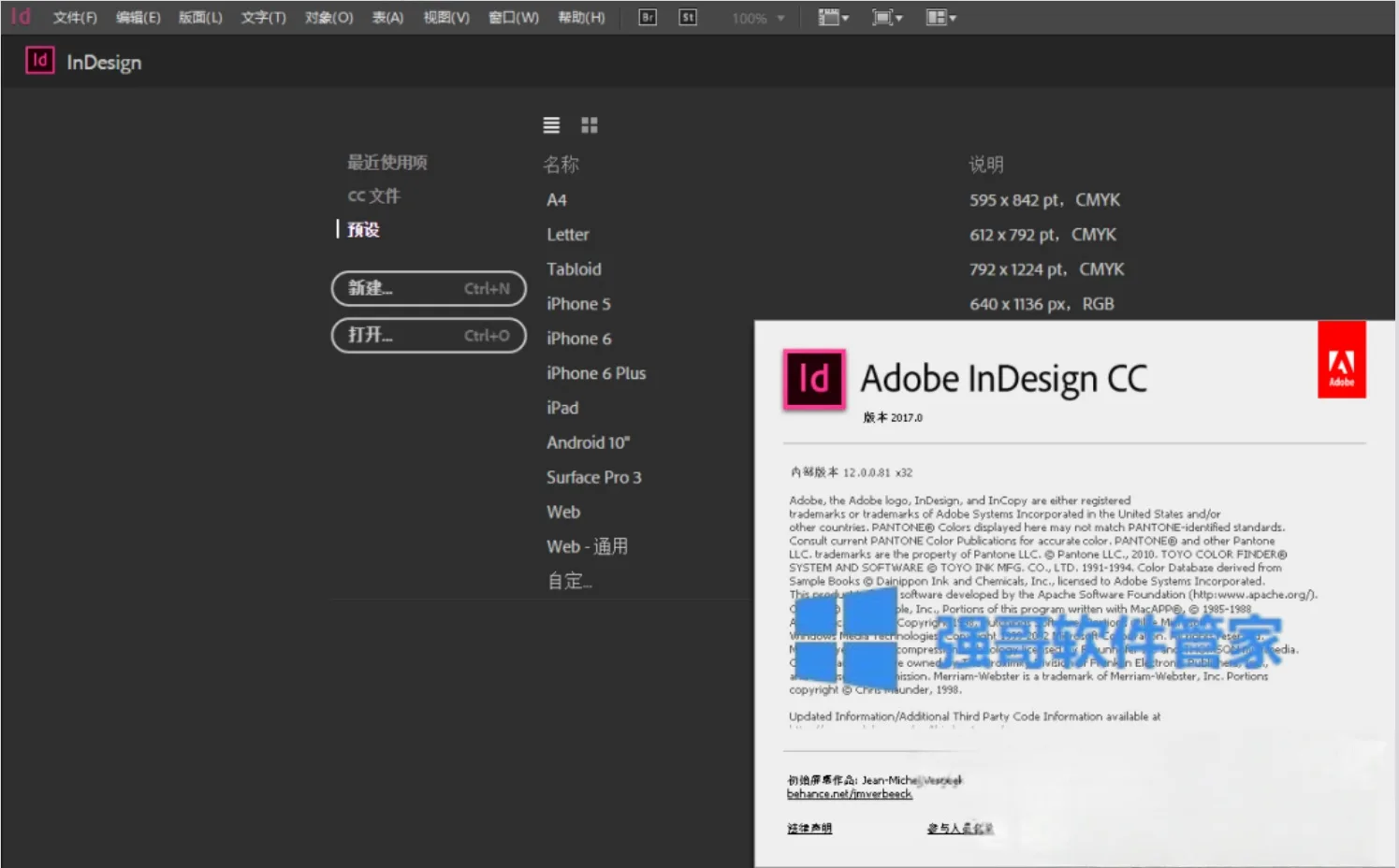Screen dimensions: 1399x868
Task: Open the zoom level 100% dropdown
Action: click(759, 18)
